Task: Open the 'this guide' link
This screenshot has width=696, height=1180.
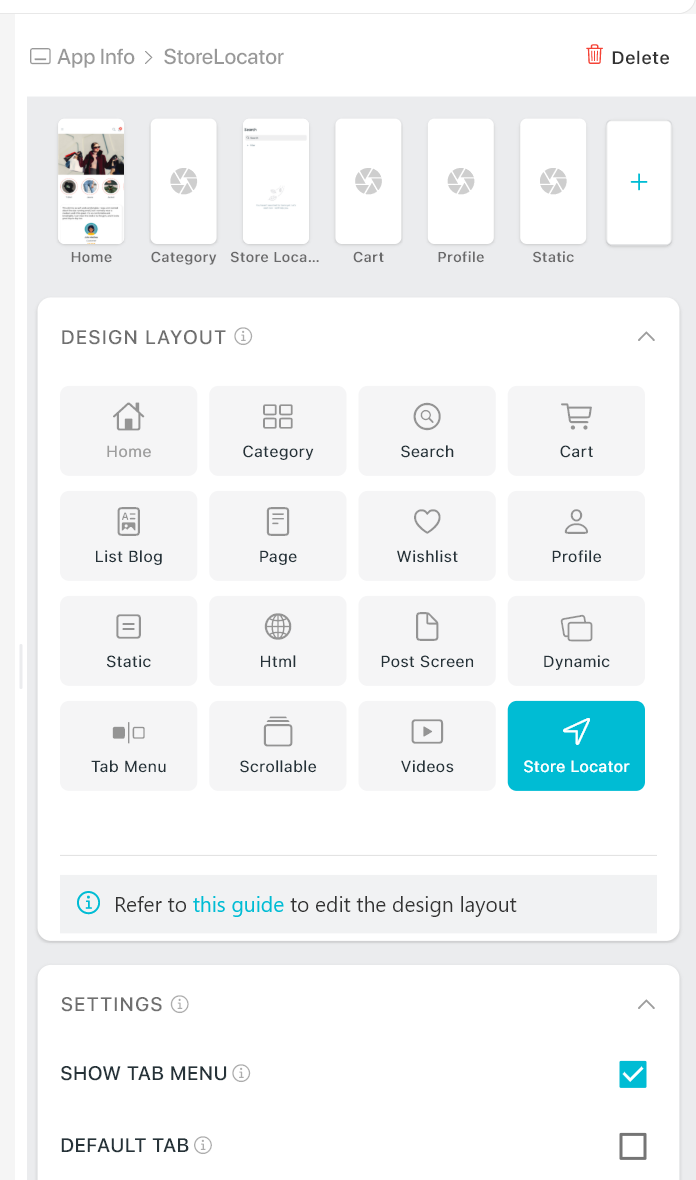Action: (238, 905)
